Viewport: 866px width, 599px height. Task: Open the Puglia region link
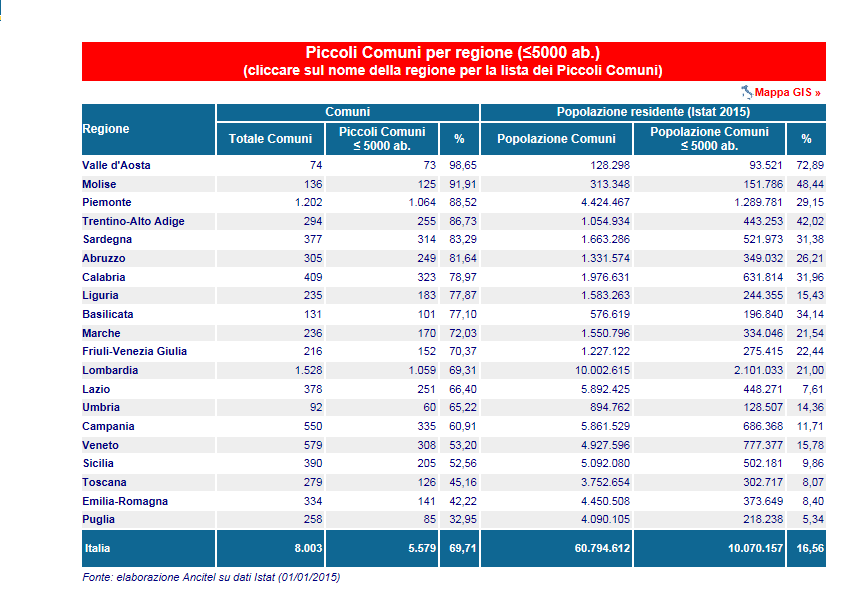pyautogui.click(x=98, y=519)
